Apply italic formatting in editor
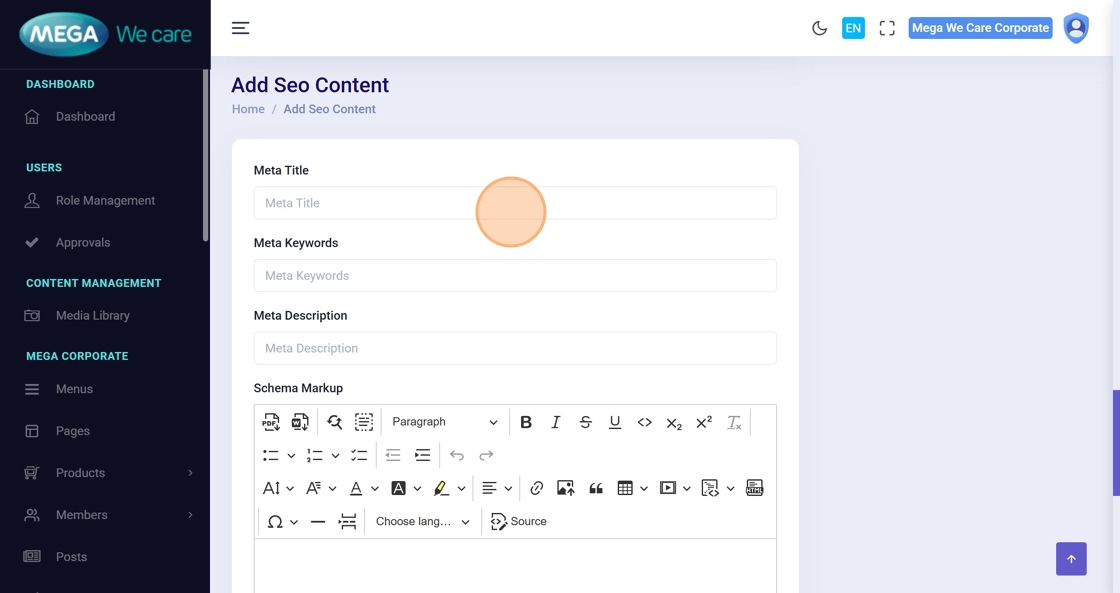The height and width of the screenshot is (593, 1120). 556,422
